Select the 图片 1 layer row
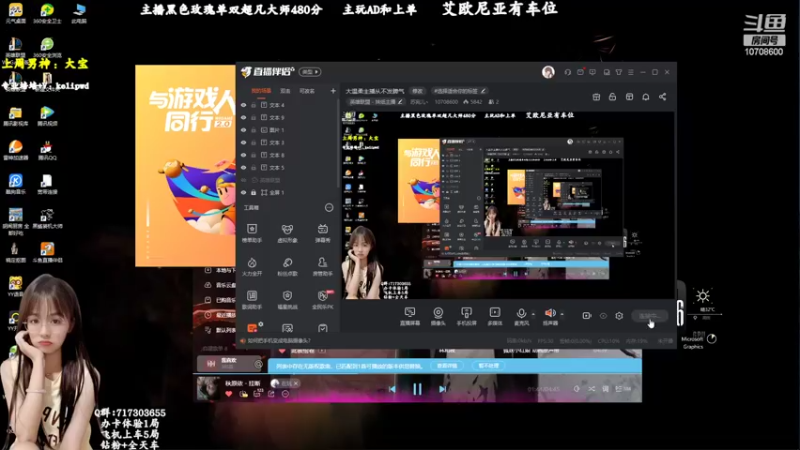Image resolution: width=800 pixels, height=450 pixels. point(288,130)
